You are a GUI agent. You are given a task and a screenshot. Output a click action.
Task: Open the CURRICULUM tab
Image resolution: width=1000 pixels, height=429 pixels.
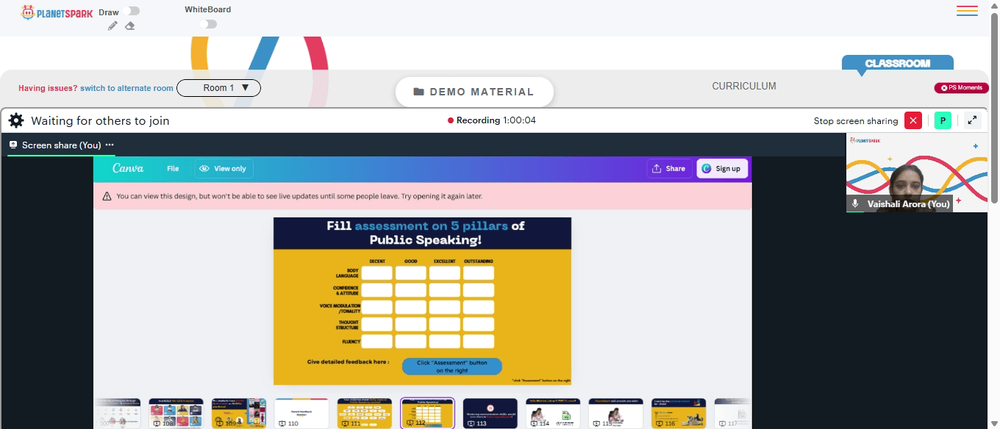744,86
